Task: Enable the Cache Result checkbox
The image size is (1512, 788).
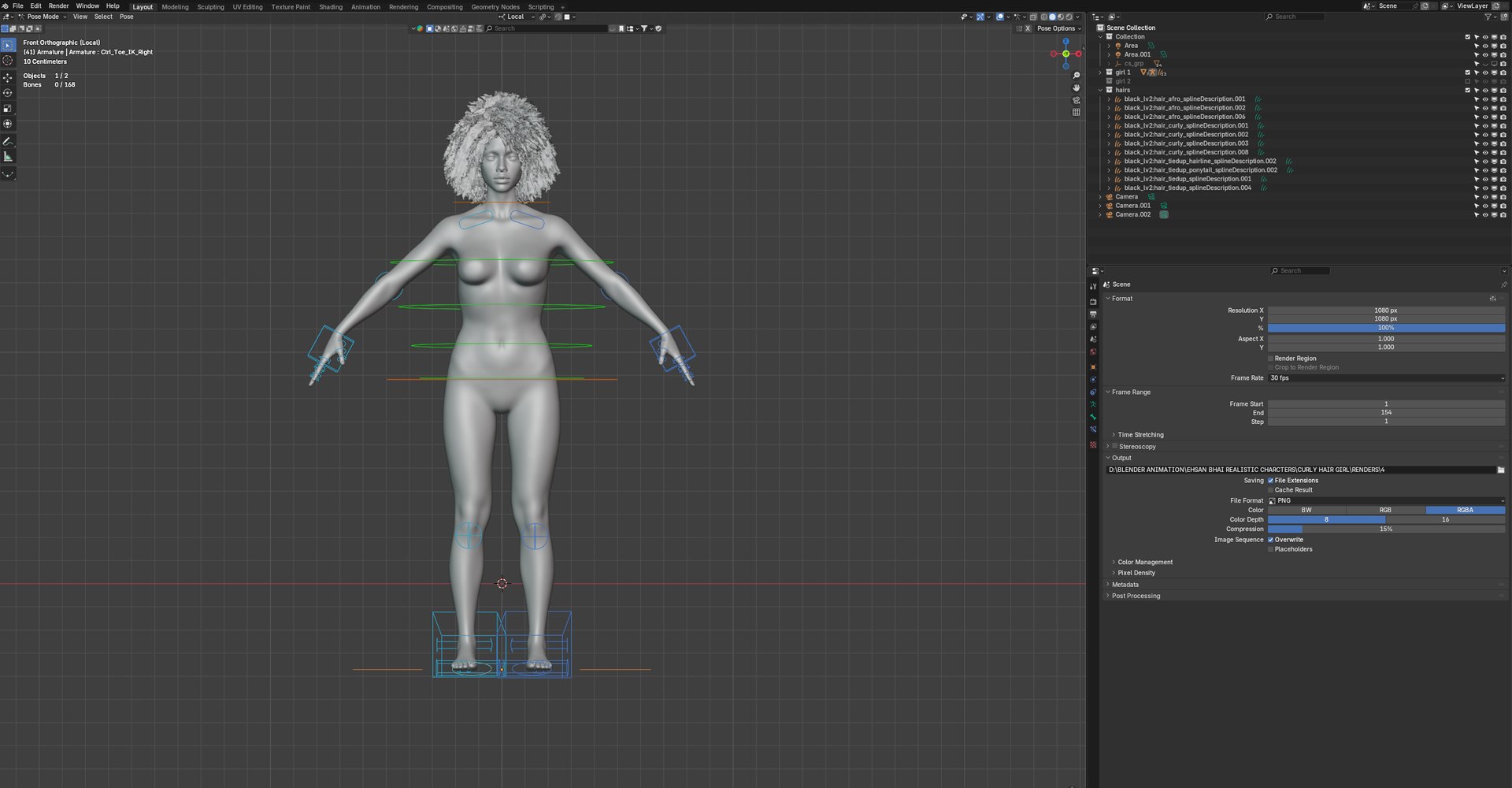Action: [1270, 490]
